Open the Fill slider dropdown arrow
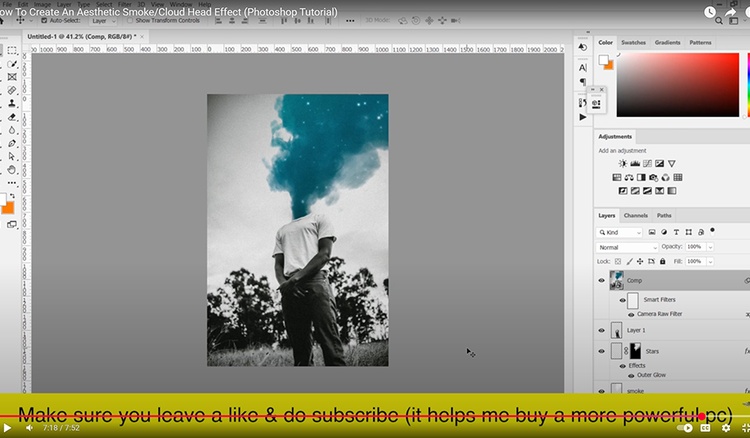This screenshot has width=750, height=438. (710, 262)
